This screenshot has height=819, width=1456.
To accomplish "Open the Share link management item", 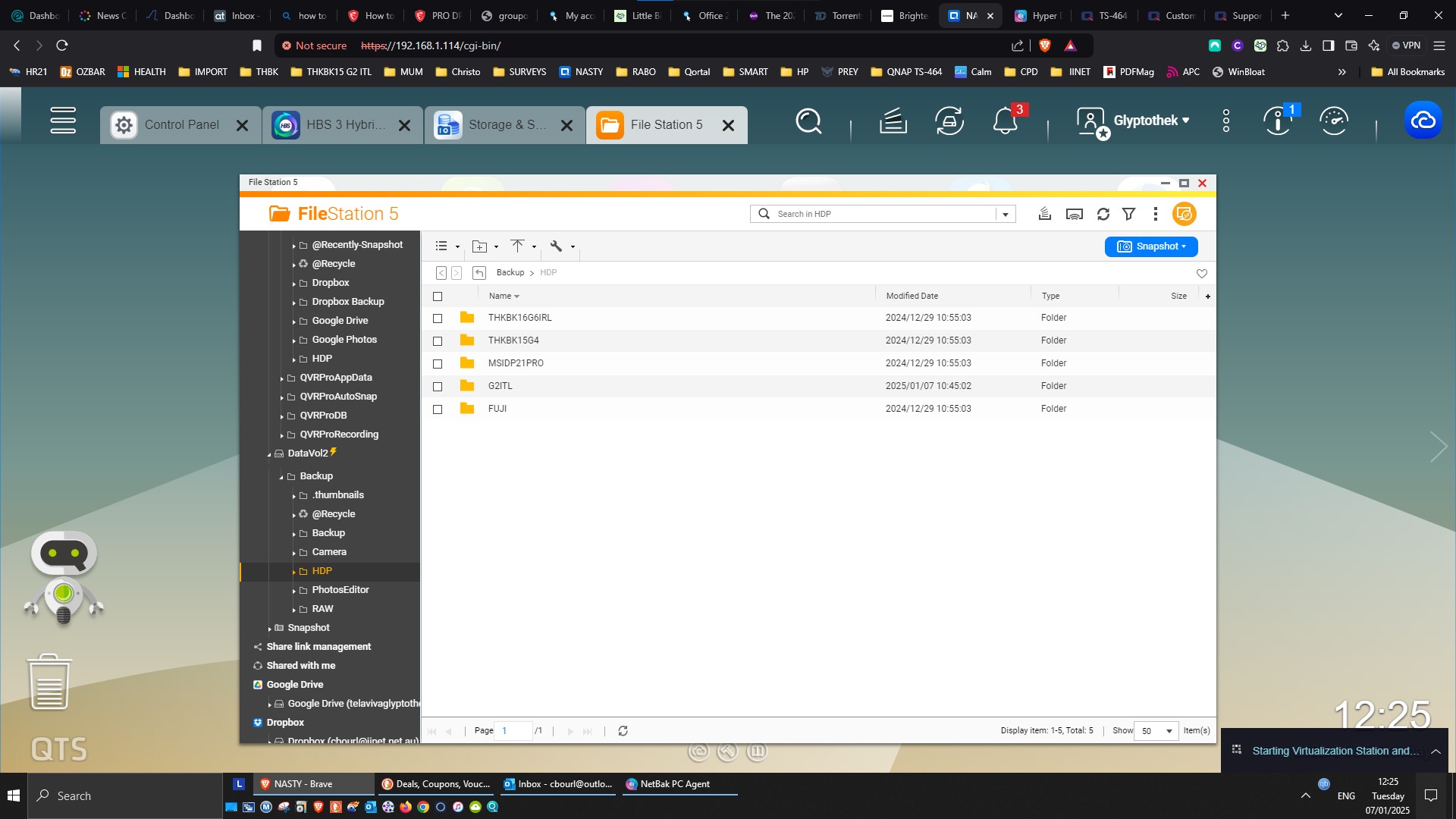I will point(318,647).
